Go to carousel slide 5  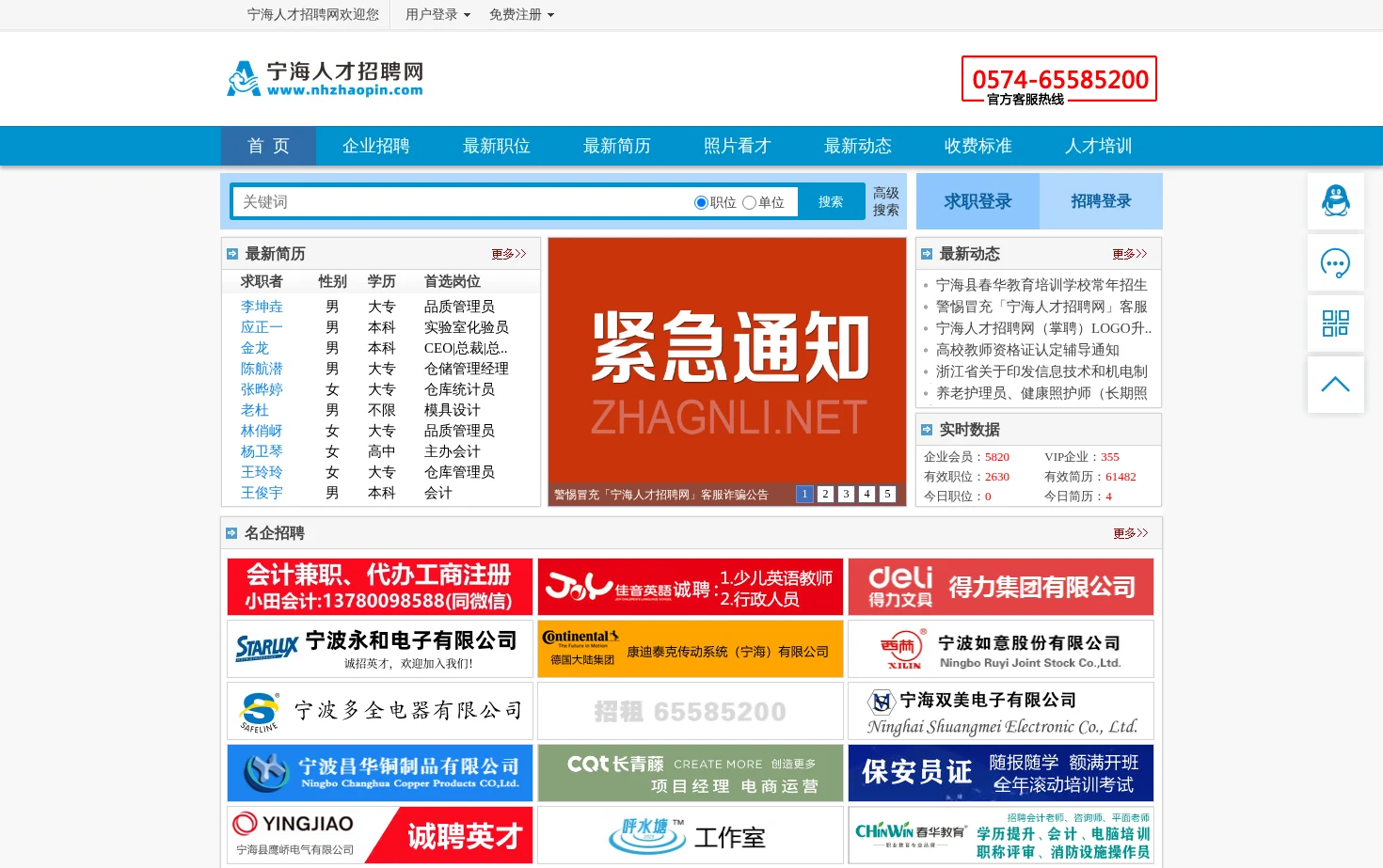coord(887,494)
